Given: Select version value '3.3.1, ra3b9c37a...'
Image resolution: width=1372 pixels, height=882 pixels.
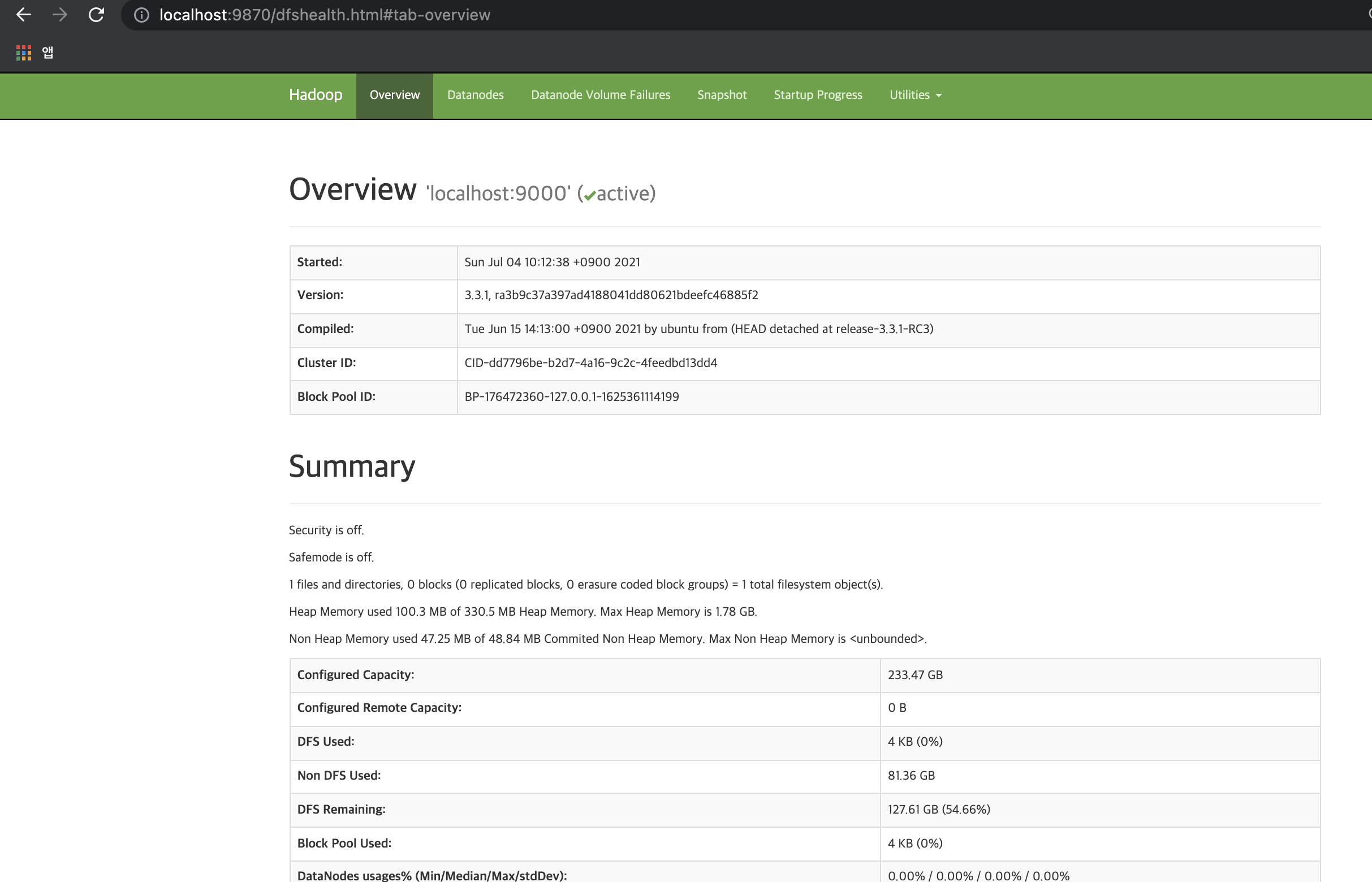Looking at the screenshot, I should tap(611, 295).
